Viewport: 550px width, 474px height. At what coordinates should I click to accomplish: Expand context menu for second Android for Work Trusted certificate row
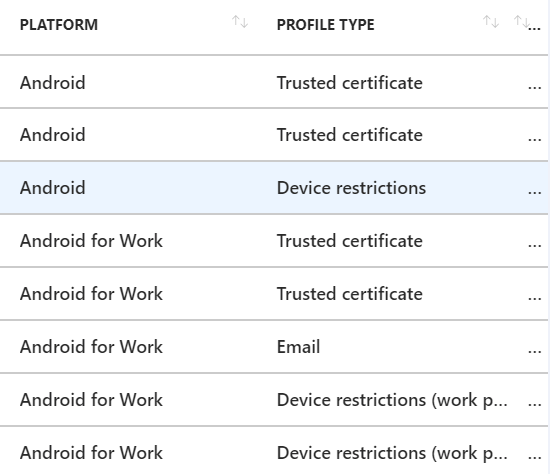point(534,298)
